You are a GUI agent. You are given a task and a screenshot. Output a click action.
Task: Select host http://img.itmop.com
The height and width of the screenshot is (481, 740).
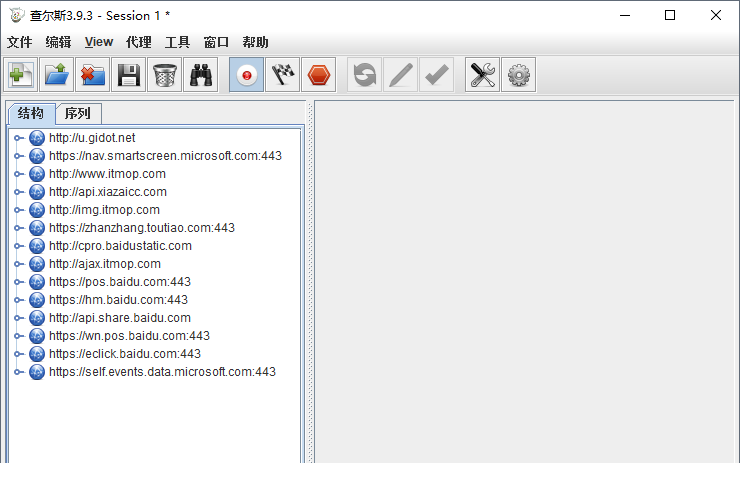click(104, 210)
